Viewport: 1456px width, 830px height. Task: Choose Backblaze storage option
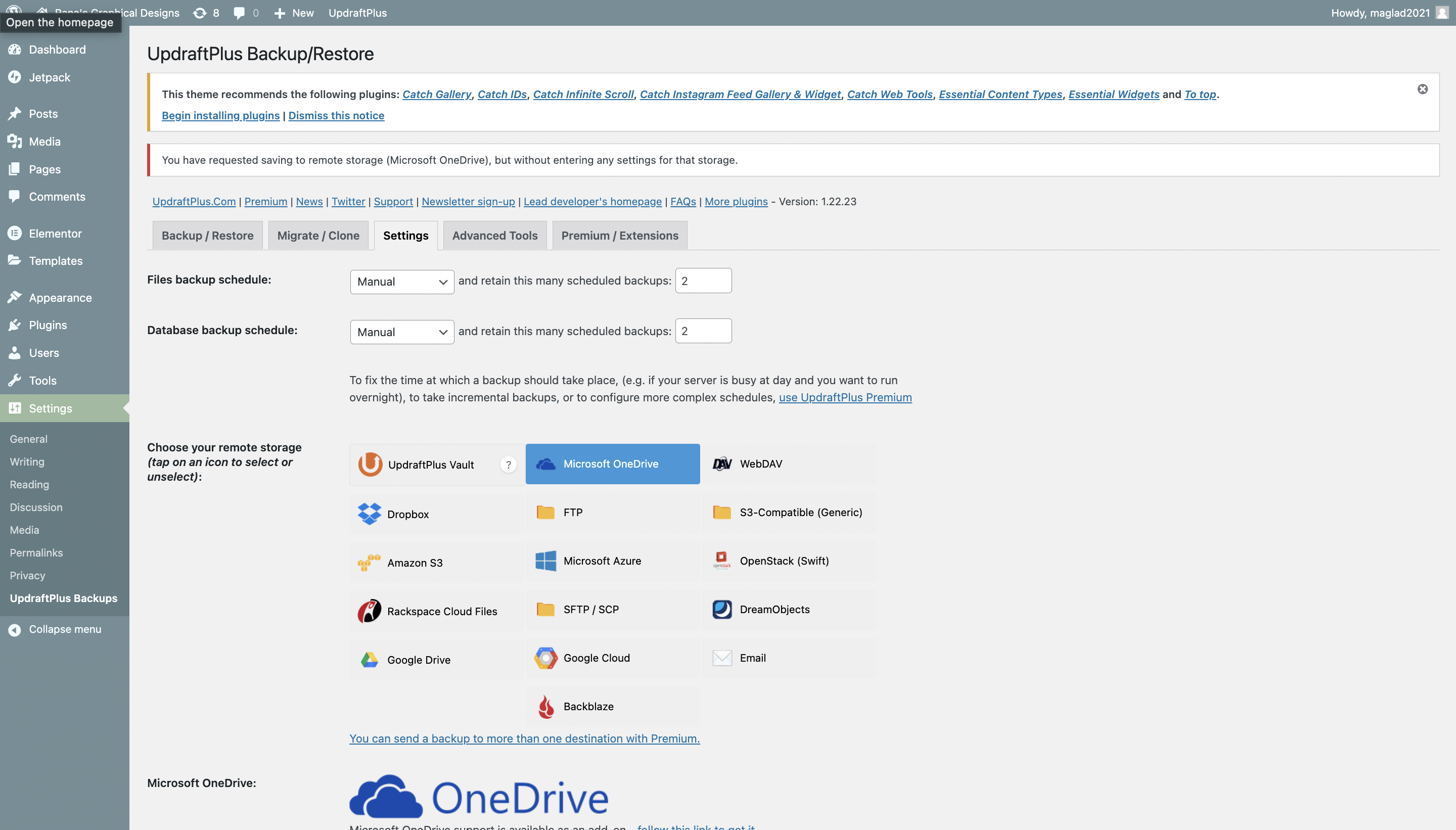coord(612,706)
